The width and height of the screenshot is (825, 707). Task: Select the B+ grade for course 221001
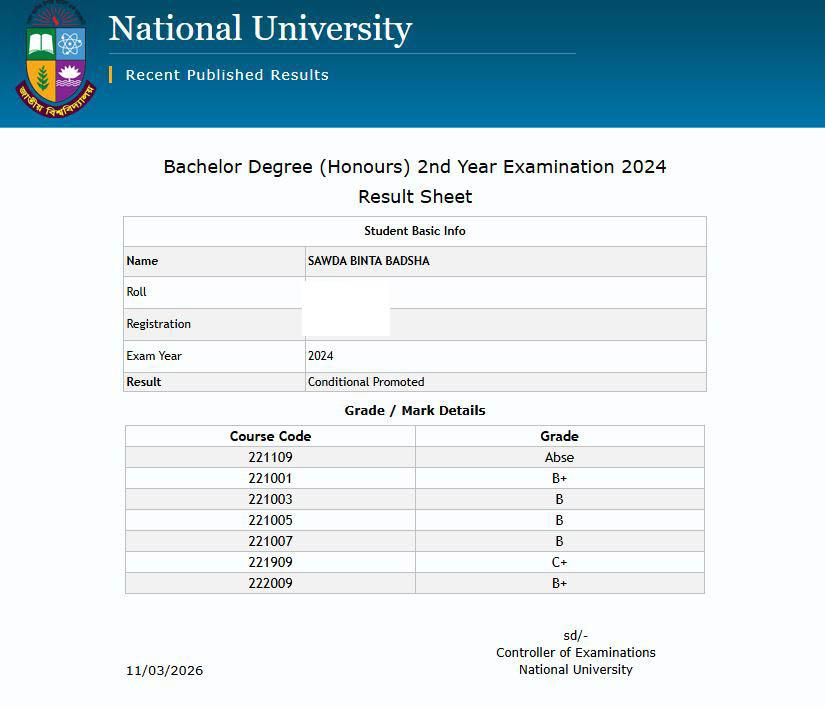click(x=559, y=478)
